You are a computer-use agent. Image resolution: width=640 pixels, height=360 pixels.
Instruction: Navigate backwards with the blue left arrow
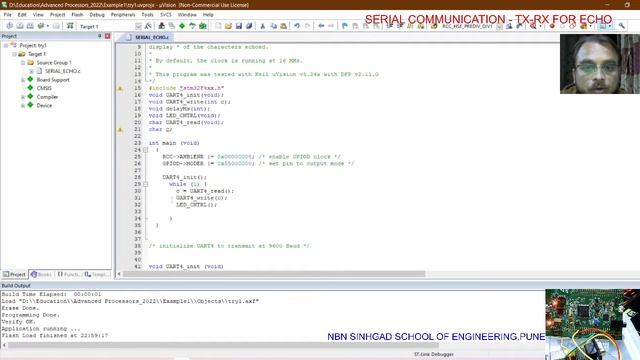point(321,26)
